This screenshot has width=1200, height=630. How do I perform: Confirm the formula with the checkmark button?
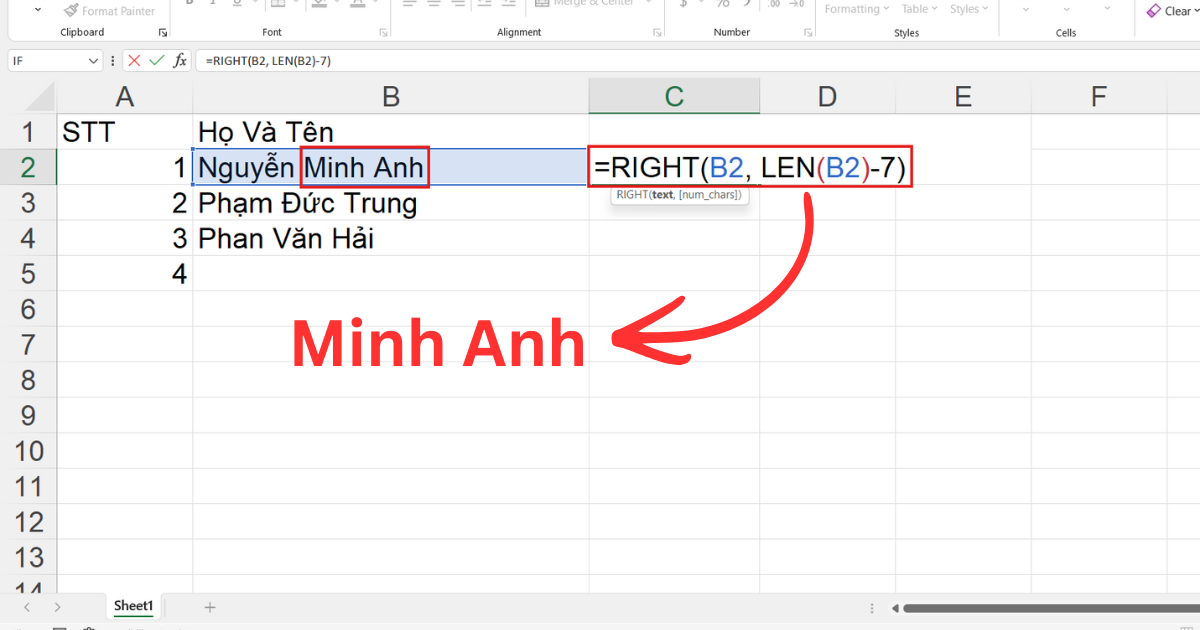pyautogui.click(x=156, y=60)
